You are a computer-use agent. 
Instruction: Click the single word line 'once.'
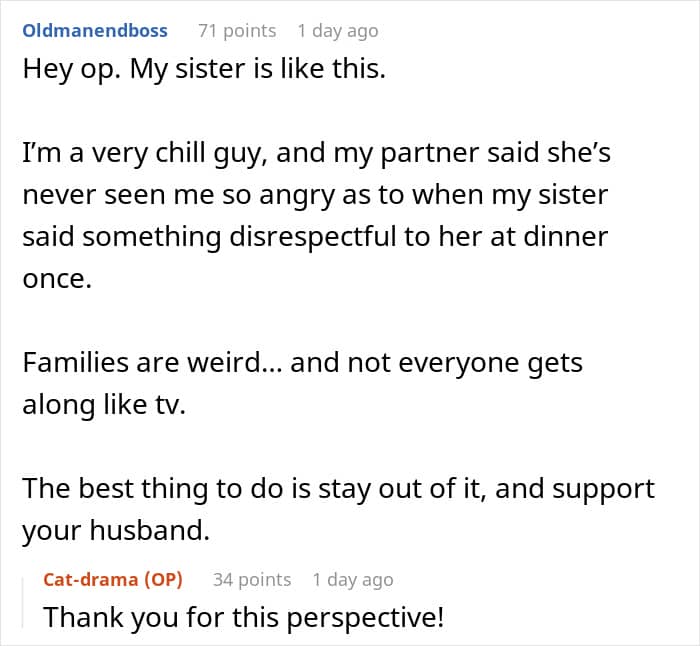coord(57,279)
